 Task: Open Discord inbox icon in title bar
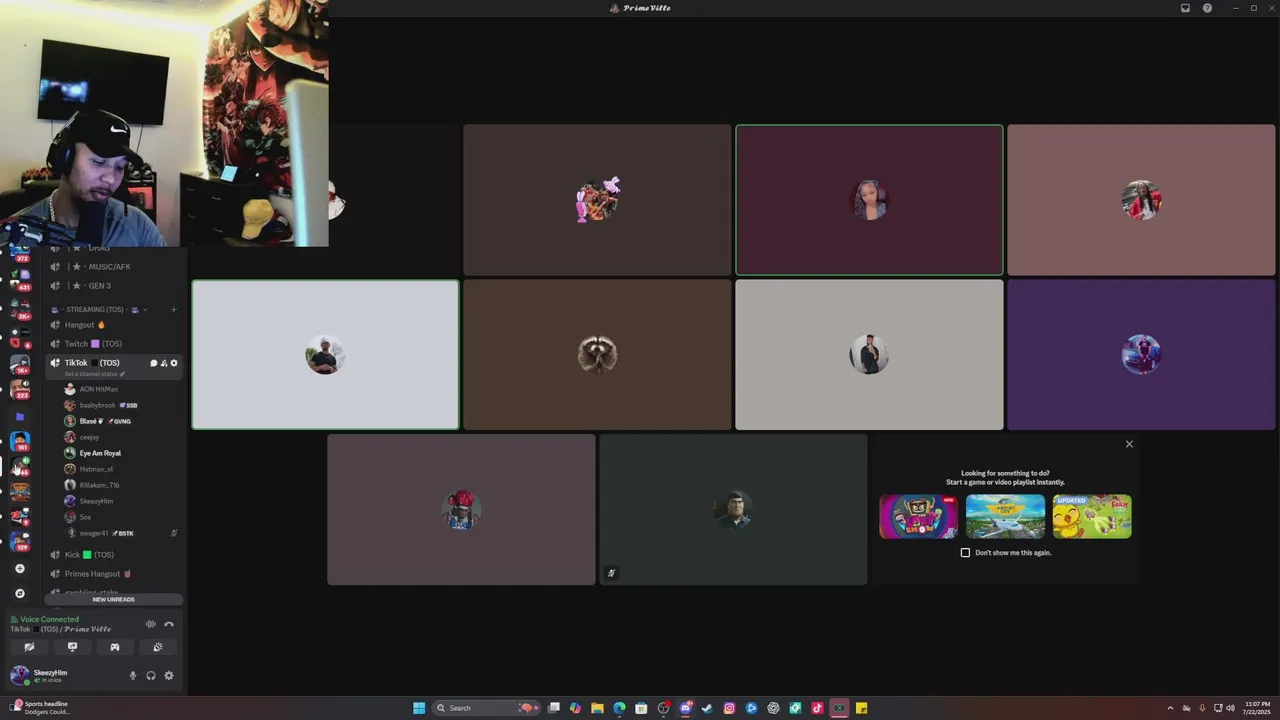pyautogui.click(x=1185, y=8)
